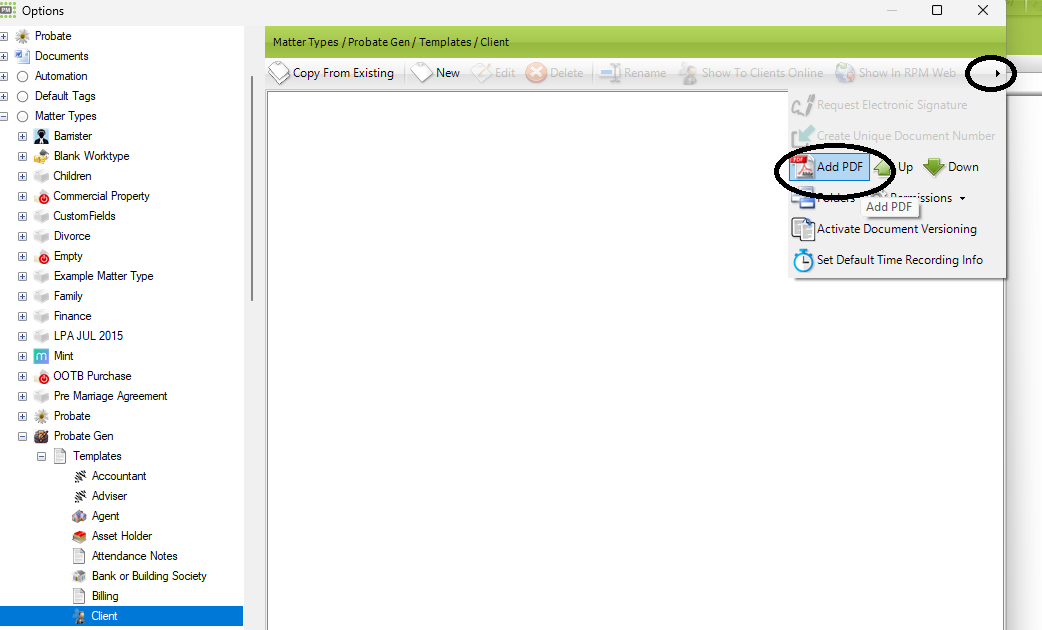
Task: Collapse the Matter Types node
Action: (x=4, y=116)
